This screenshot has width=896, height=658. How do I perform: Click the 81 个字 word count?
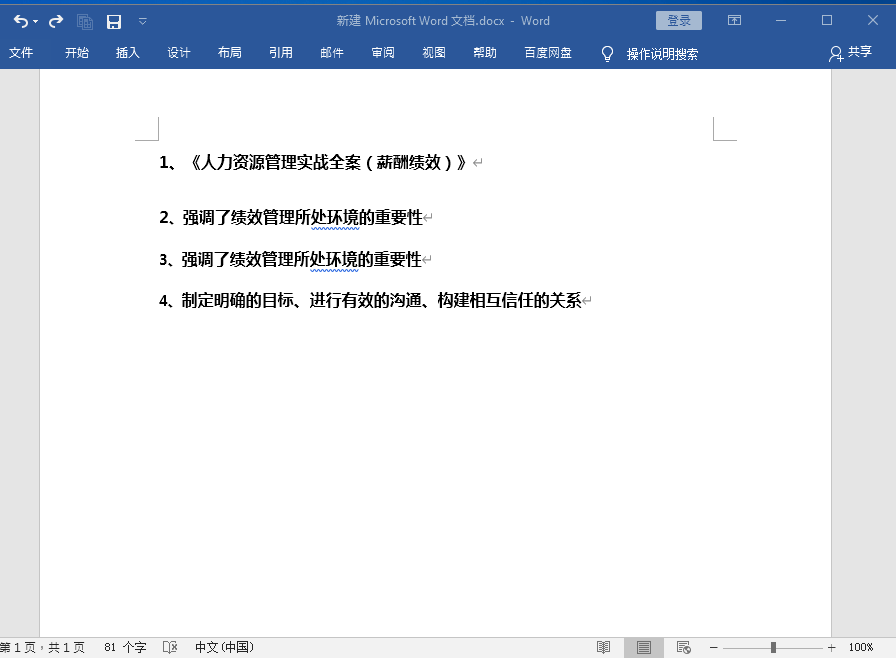click(x=125, y=647)
